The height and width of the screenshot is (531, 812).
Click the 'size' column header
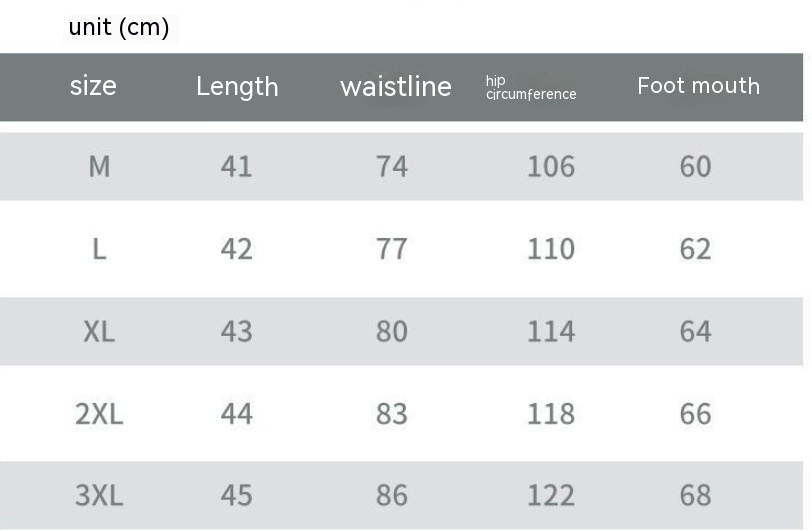[93, 86]
